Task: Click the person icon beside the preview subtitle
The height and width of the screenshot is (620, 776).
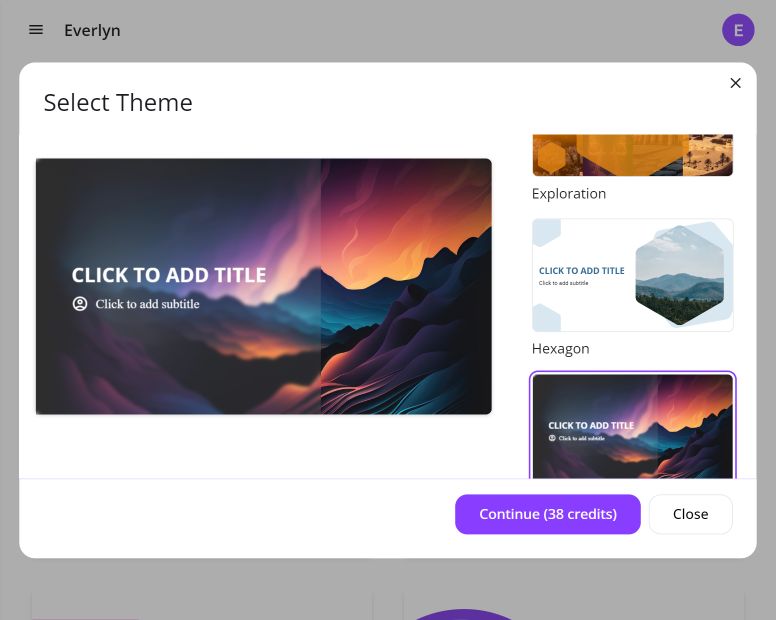Action: point(80,304)
